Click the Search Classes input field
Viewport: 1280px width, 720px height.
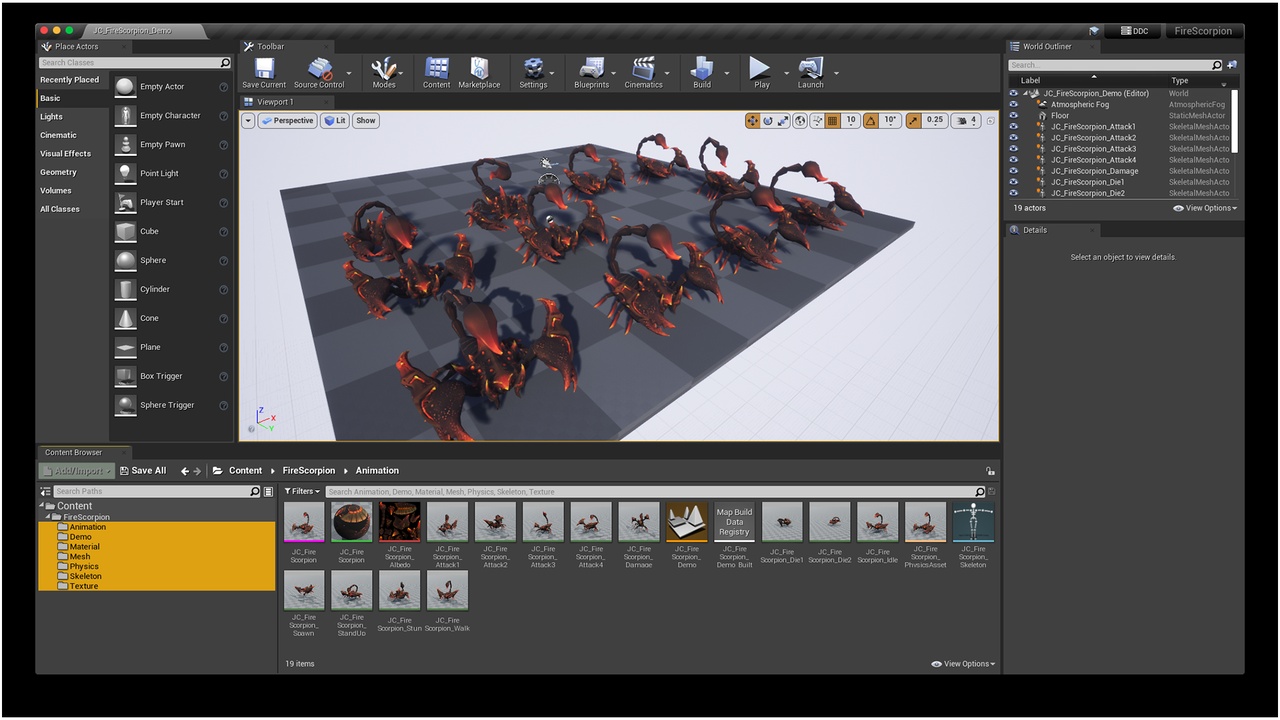(135, 63)
